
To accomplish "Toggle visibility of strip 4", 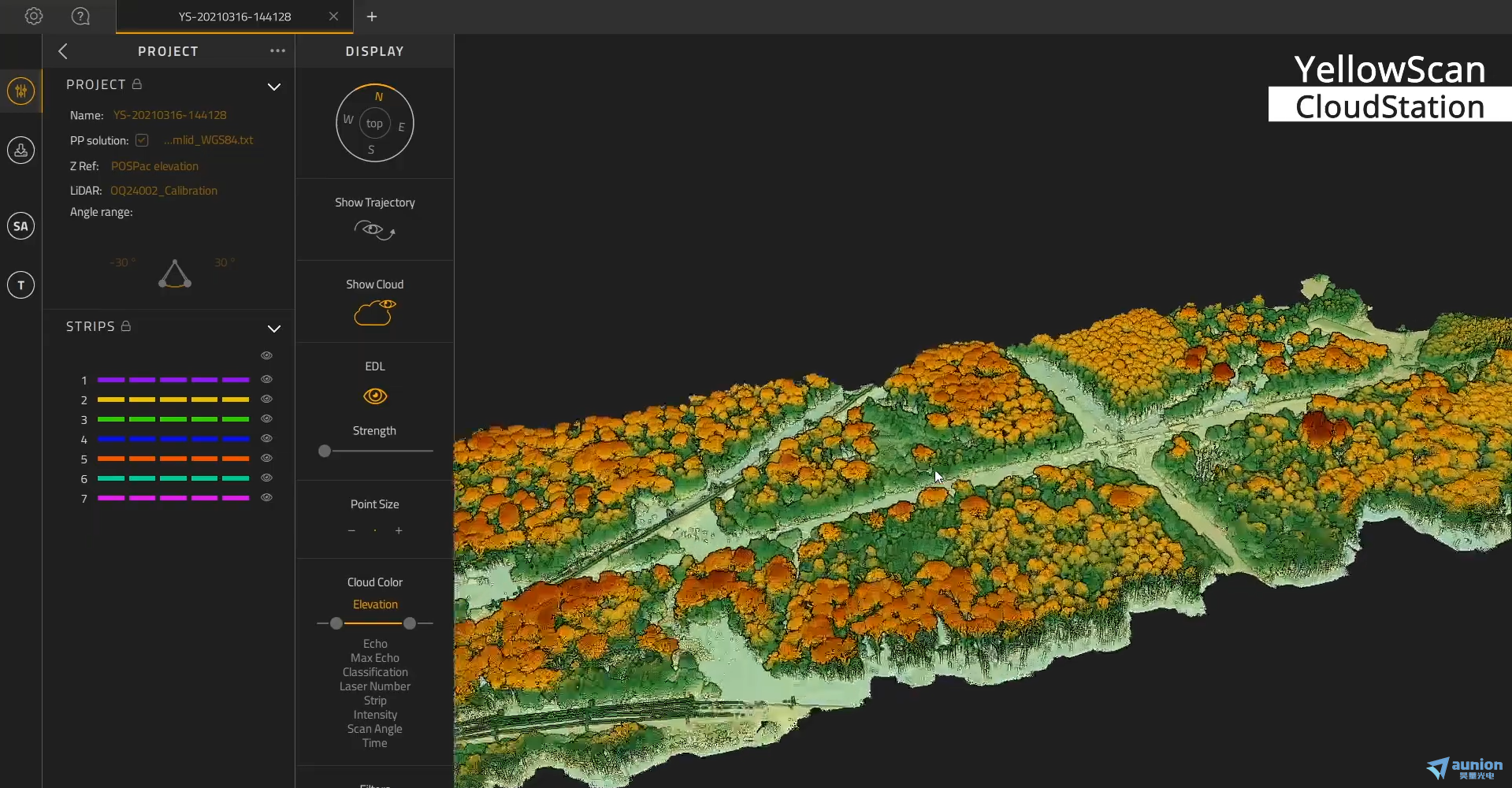I will click(x=266, y=438).
